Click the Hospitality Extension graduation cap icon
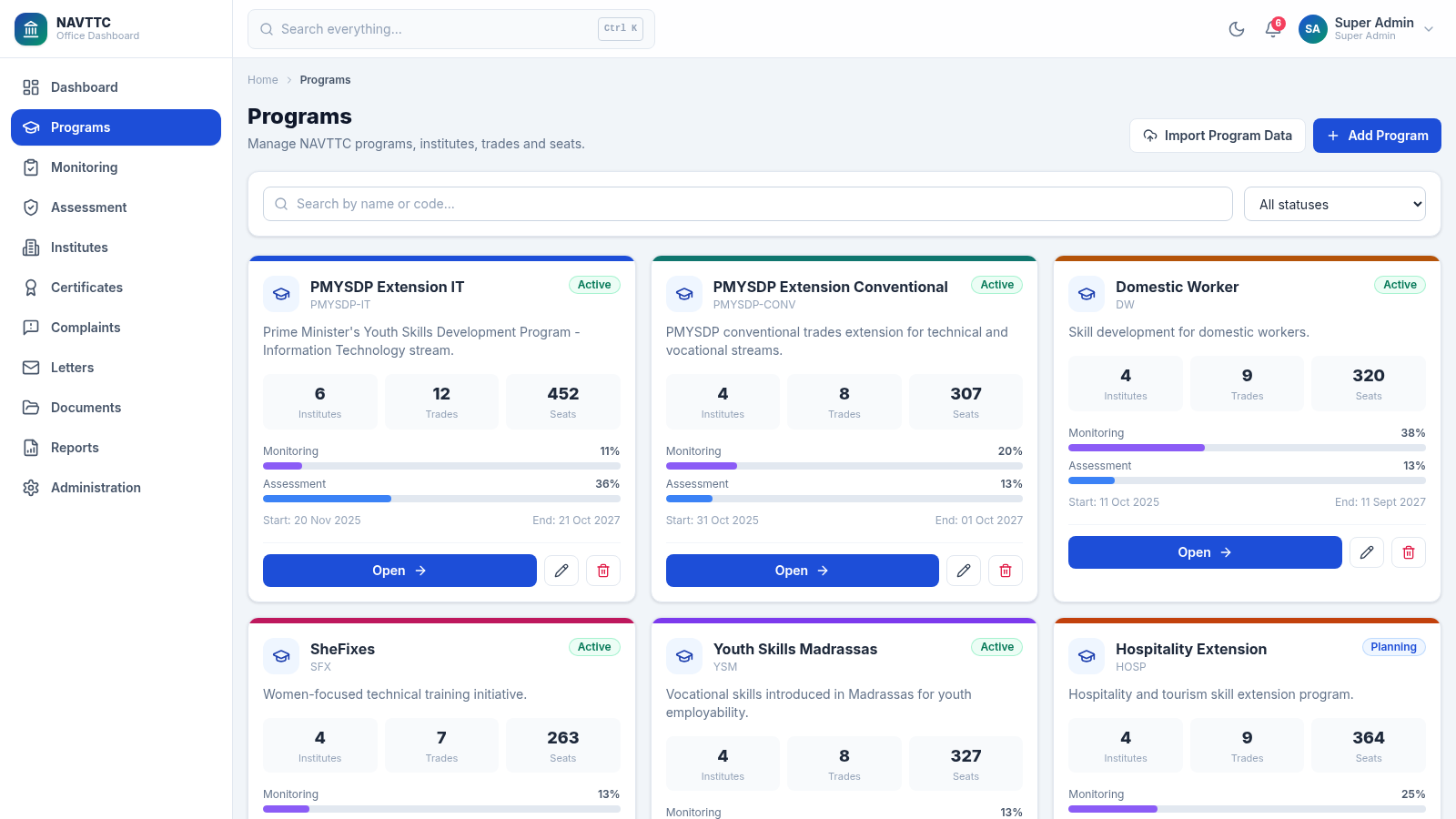 [x=1087, y=656]
